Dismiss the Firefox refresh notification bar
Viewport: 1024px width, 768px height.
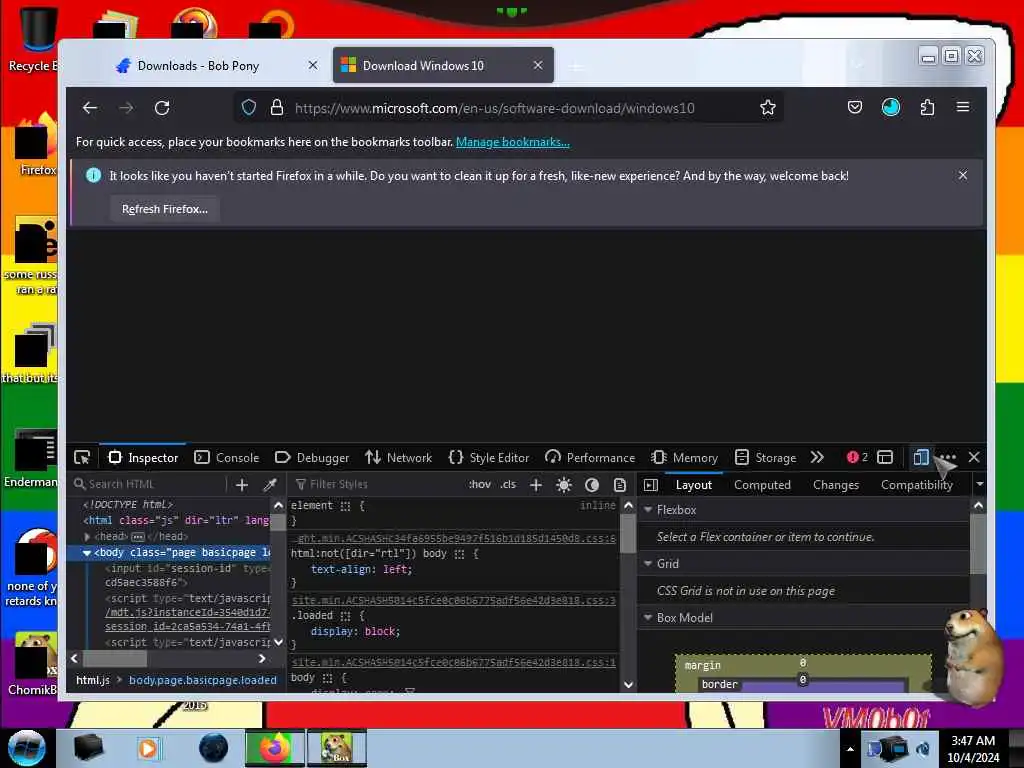tap(963, 175)
